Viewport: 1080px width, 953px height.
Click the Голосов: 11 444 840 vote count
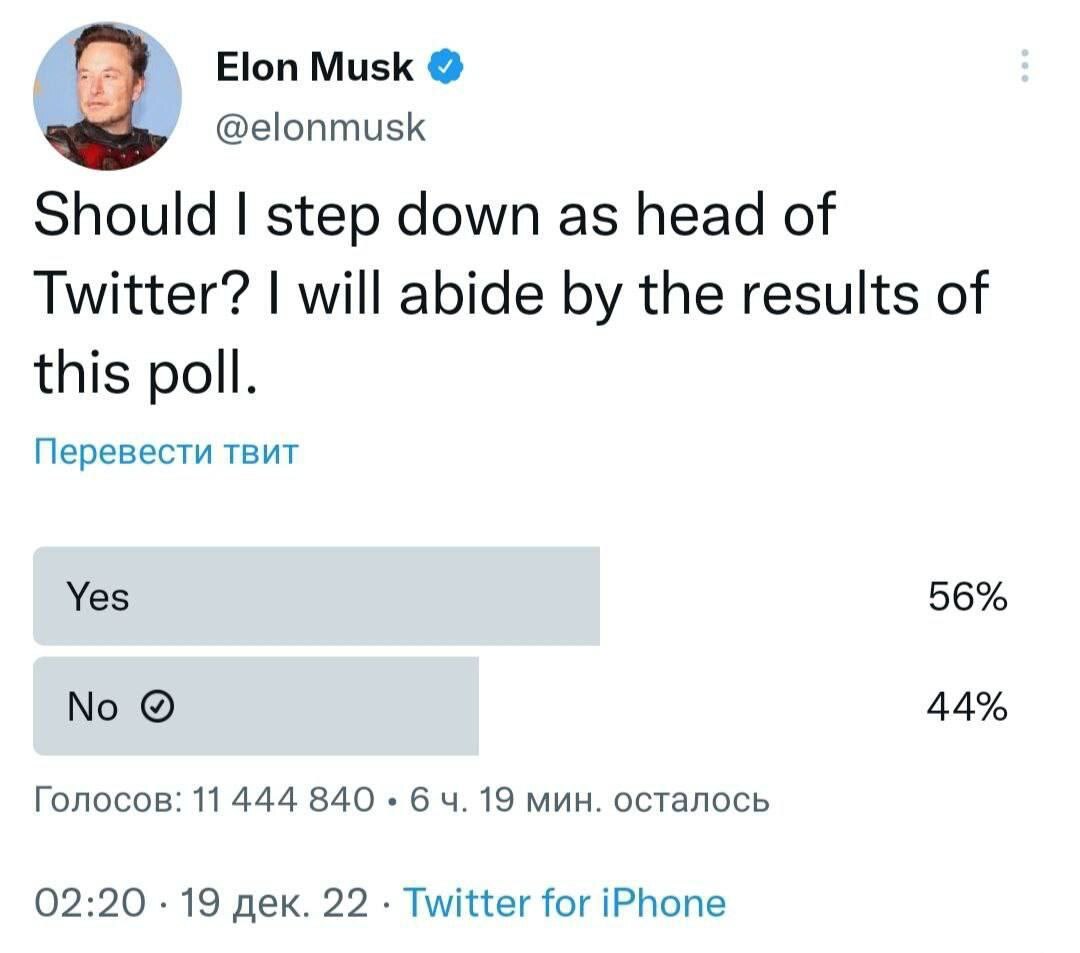coord(205,800)
